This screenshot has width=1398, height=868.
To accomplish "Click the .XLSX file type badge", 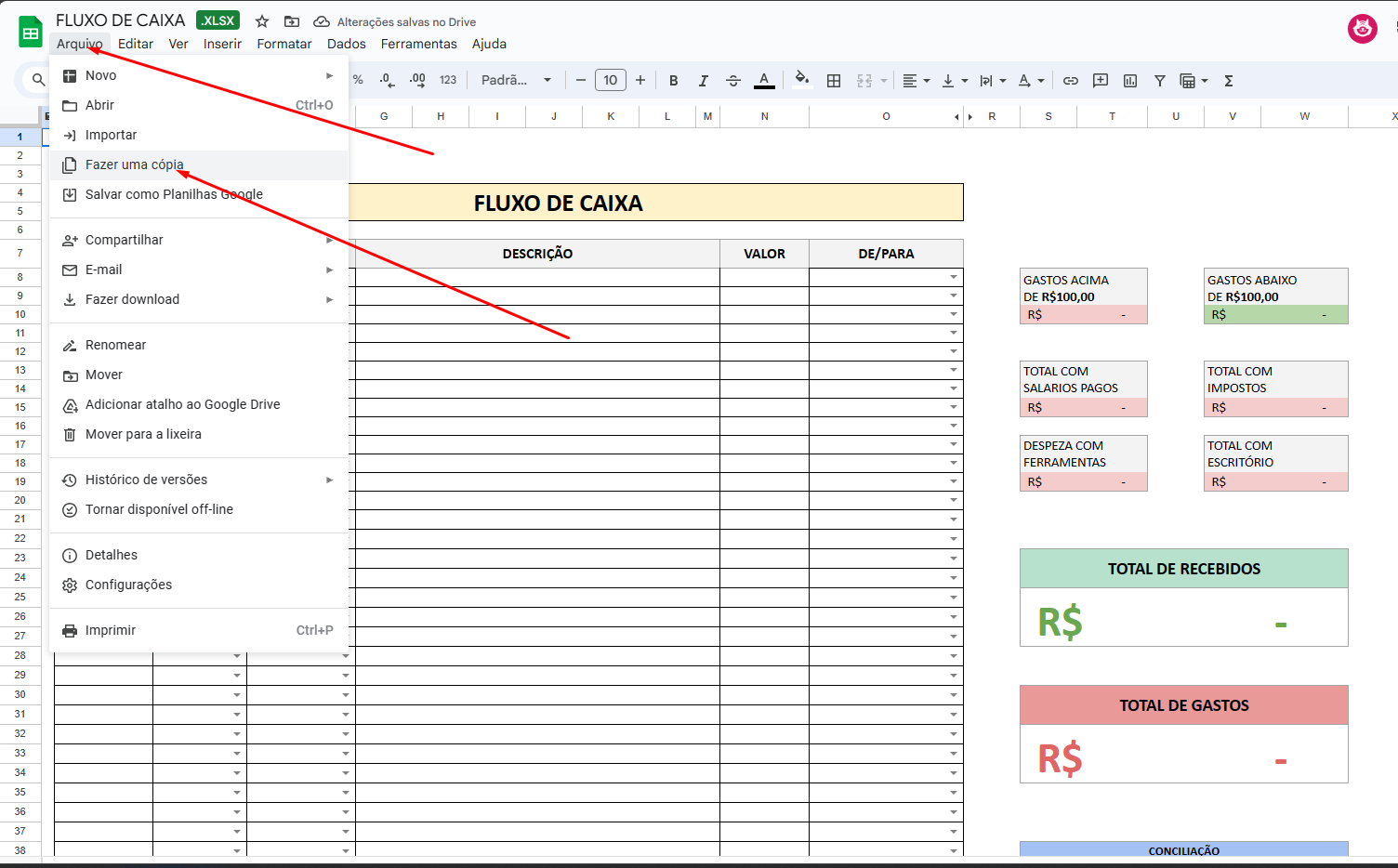I will point(218,20).
